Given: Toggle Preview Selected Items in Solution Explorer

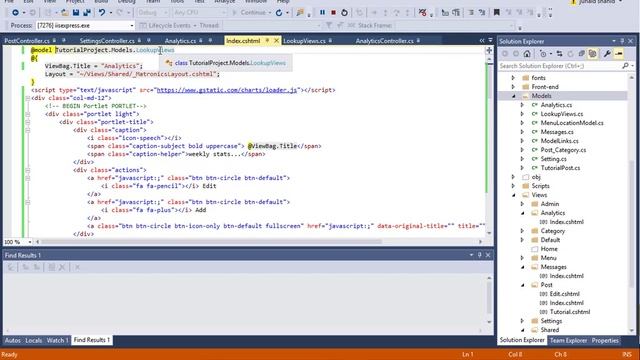Looking at the screenshot, I should (619, 54).
